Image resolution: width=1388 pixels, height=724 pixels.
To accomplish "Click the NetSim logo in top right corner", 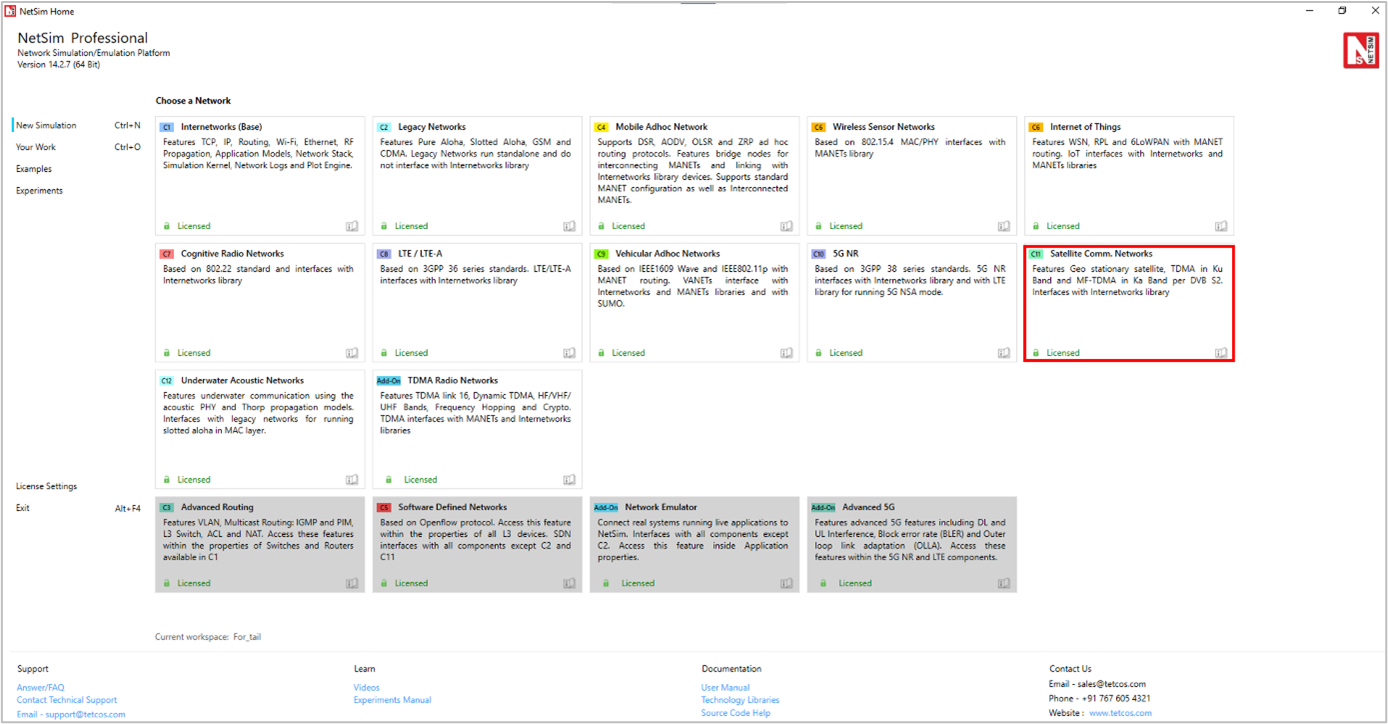I will coord(1360,50).
